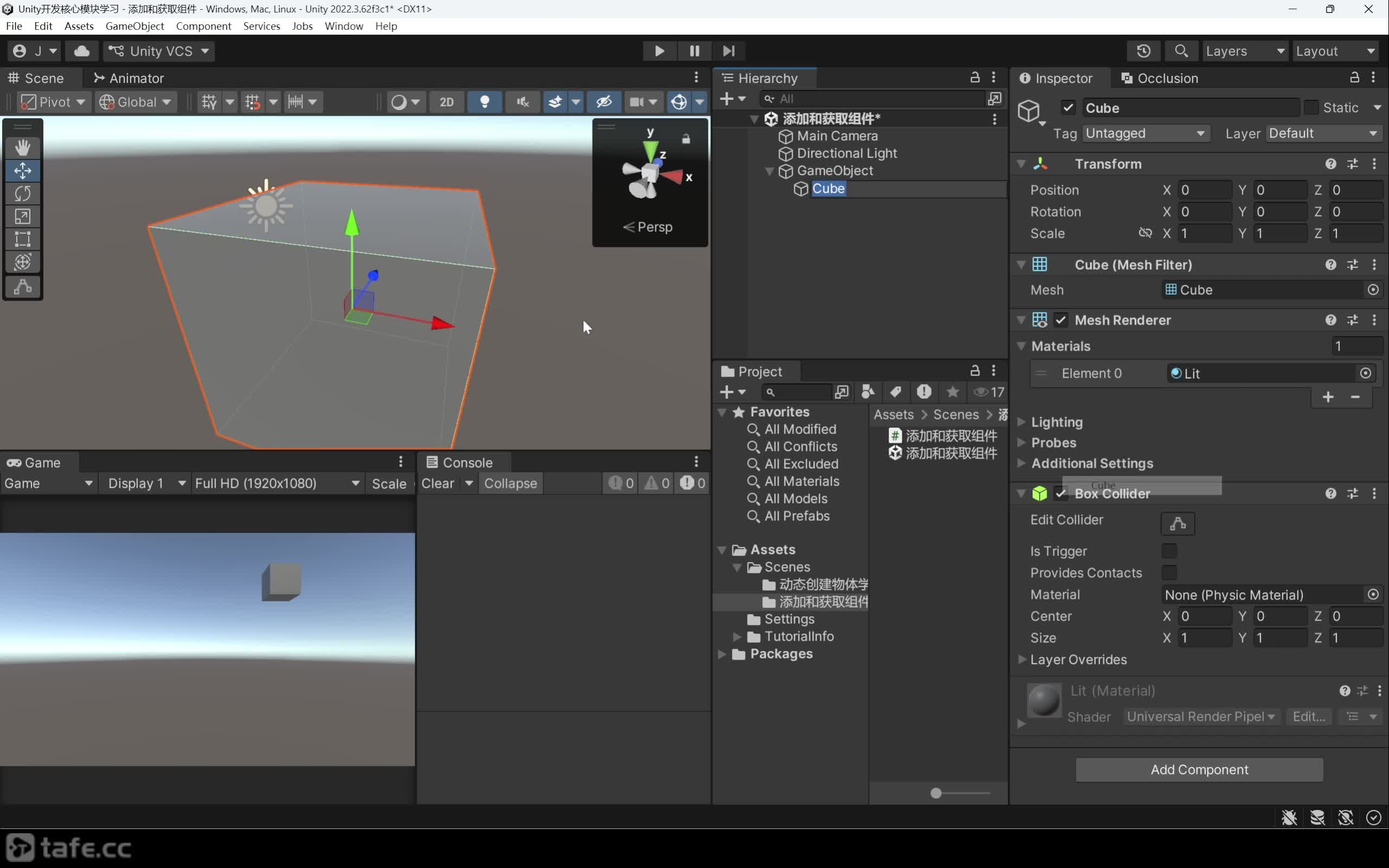
Task: Open the cloud services icon
Action: pyautogui.click(x=82, y=51)
